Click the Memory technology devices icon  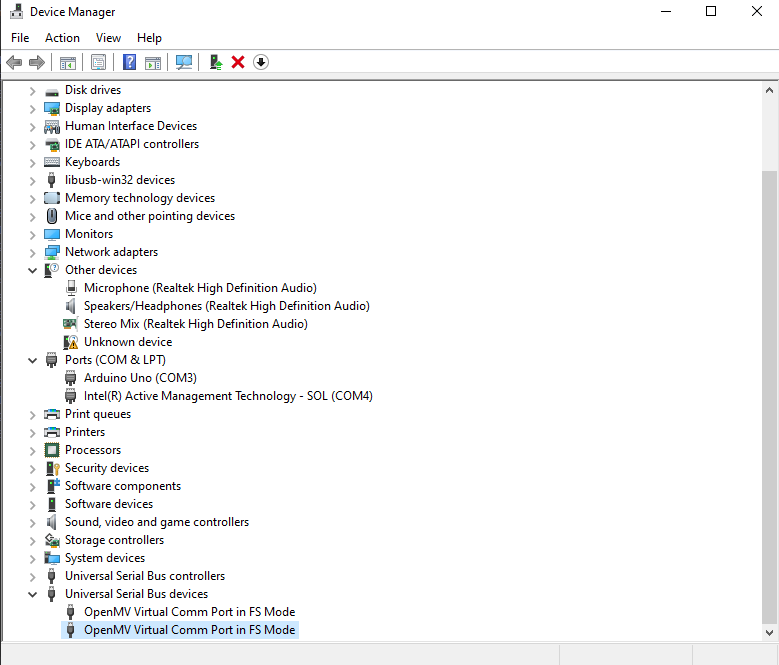pyautogui.click(x=52, y=198)
